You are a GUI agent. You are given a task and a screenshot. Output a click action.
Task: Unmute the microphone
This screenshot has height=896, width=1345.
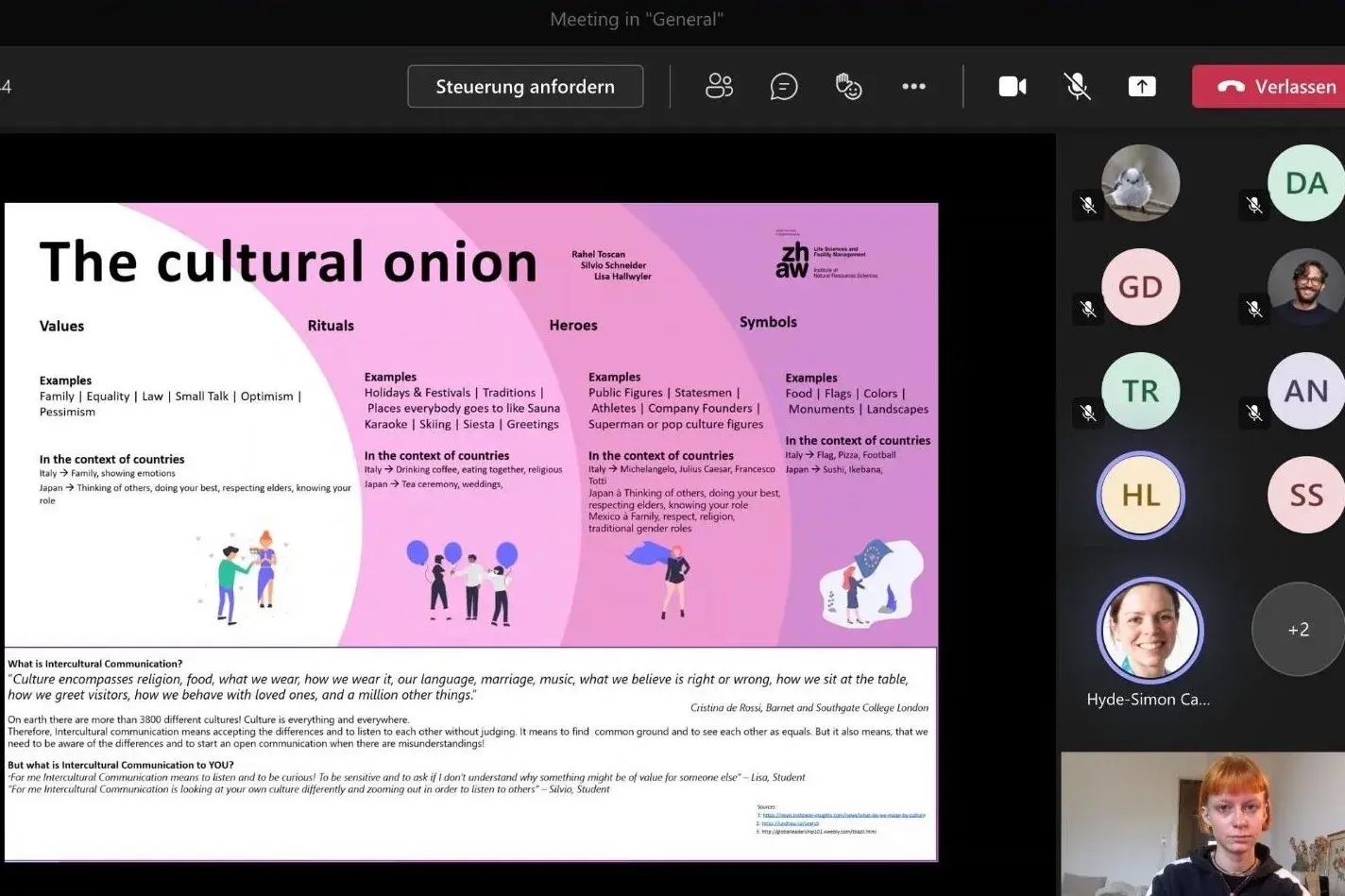1077,87
